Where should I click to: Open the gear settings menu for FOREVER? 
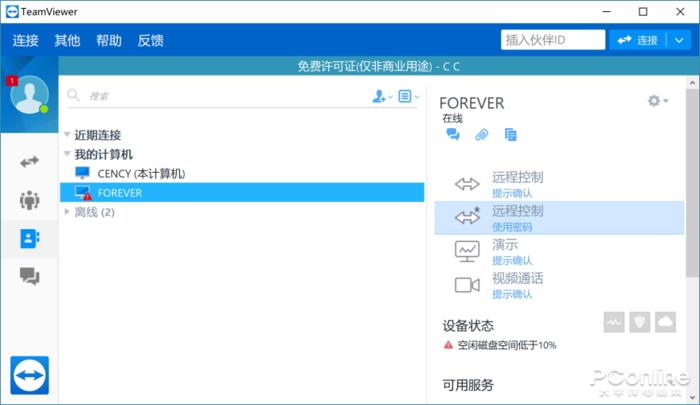pos(658,101)
